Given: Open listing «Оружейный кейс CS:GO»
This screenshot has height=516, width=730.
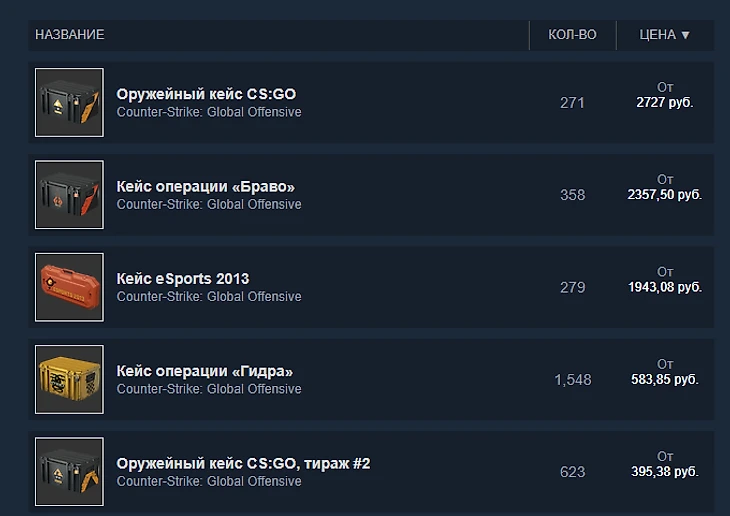Looking at the screenshot, I should (206, 94).
